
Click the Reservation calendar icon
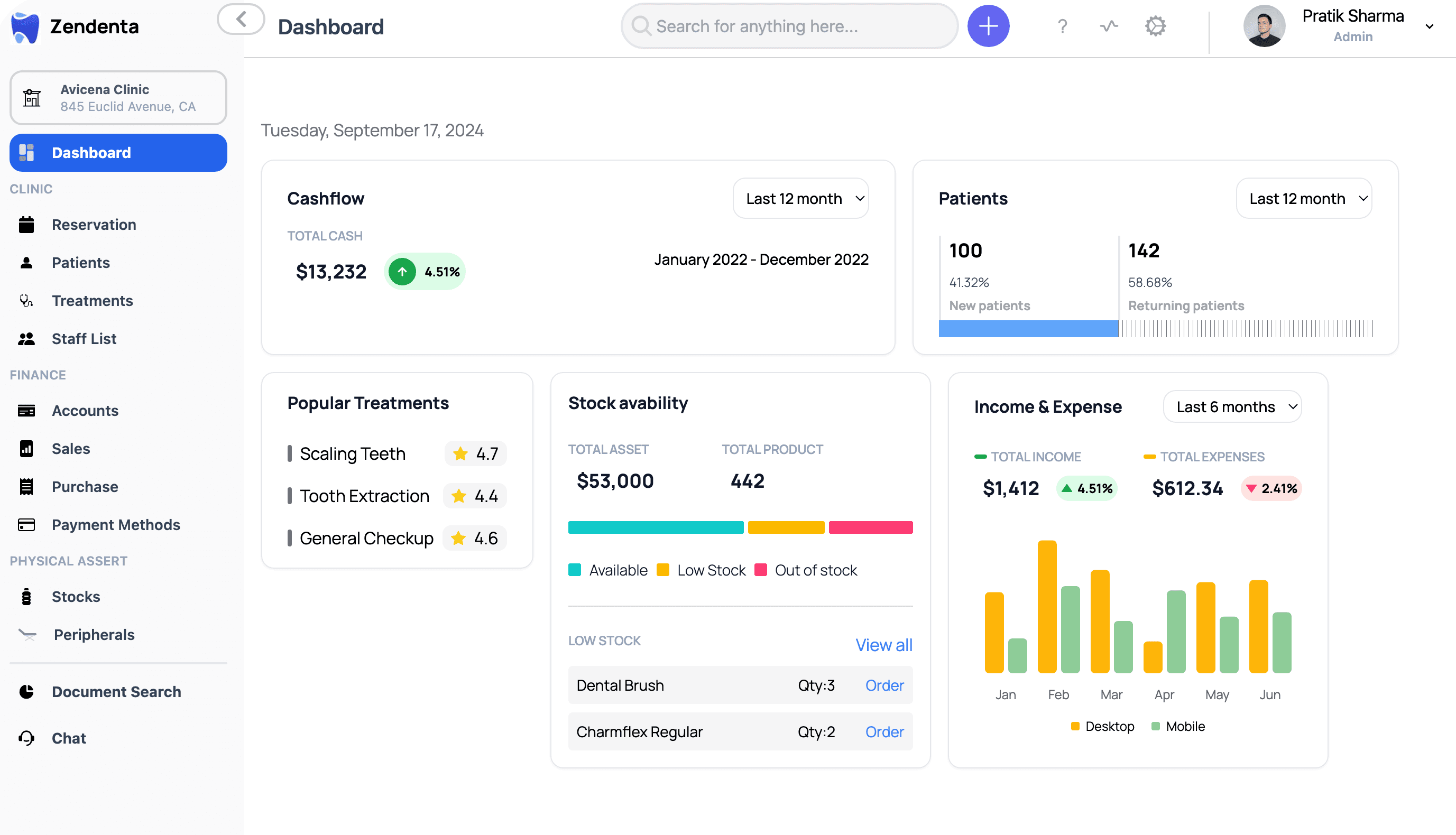(26, 225)
